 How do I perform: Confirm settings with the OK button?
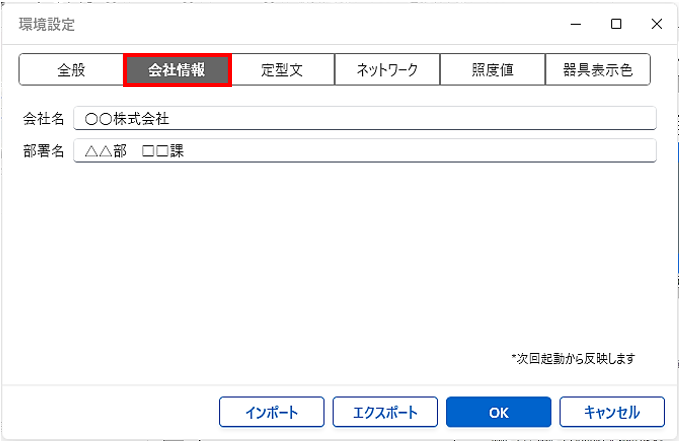[498, 411]
